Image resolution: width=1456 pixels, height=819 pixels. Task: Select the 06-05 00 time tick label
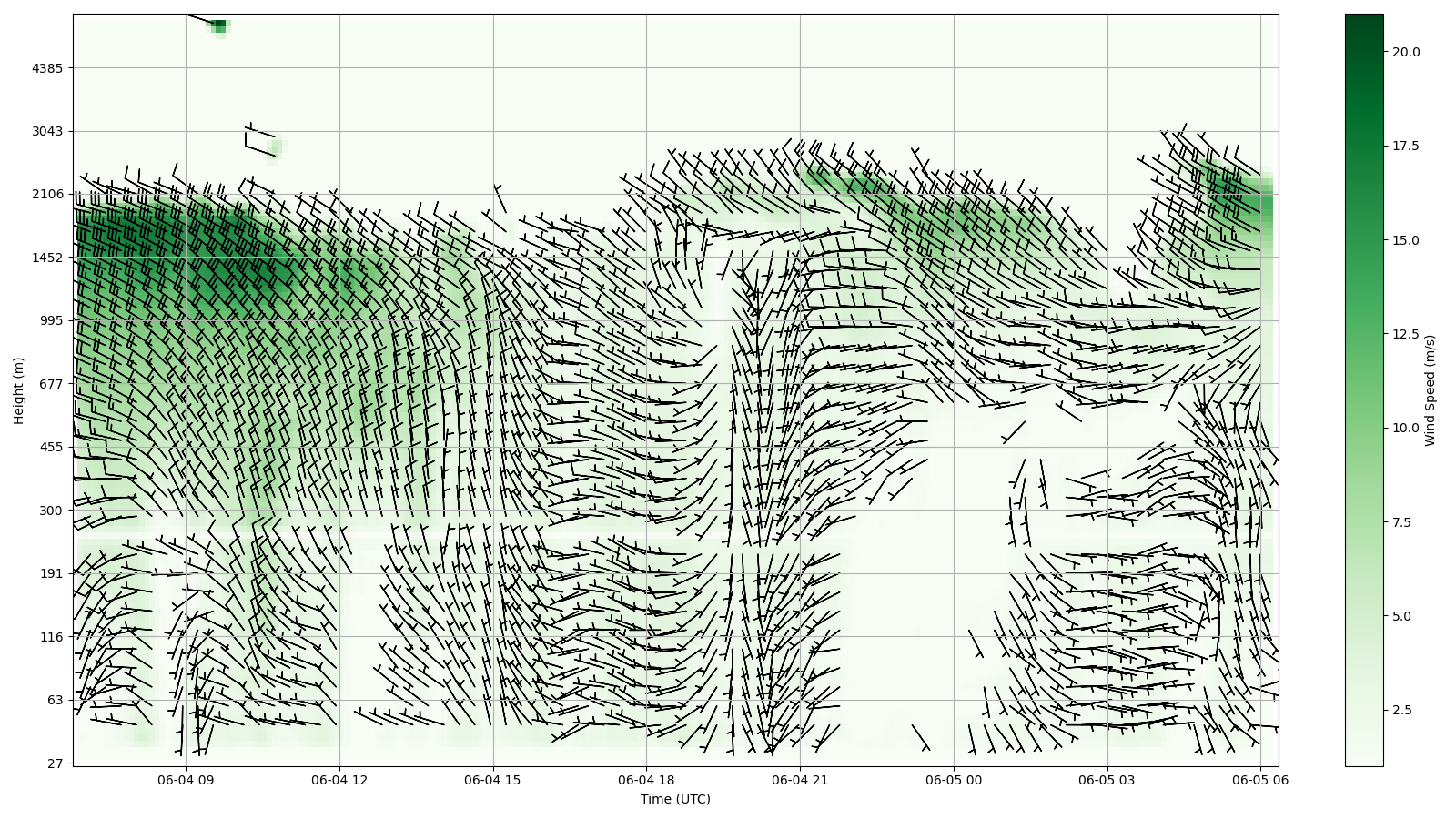click(x=954, y=780)
